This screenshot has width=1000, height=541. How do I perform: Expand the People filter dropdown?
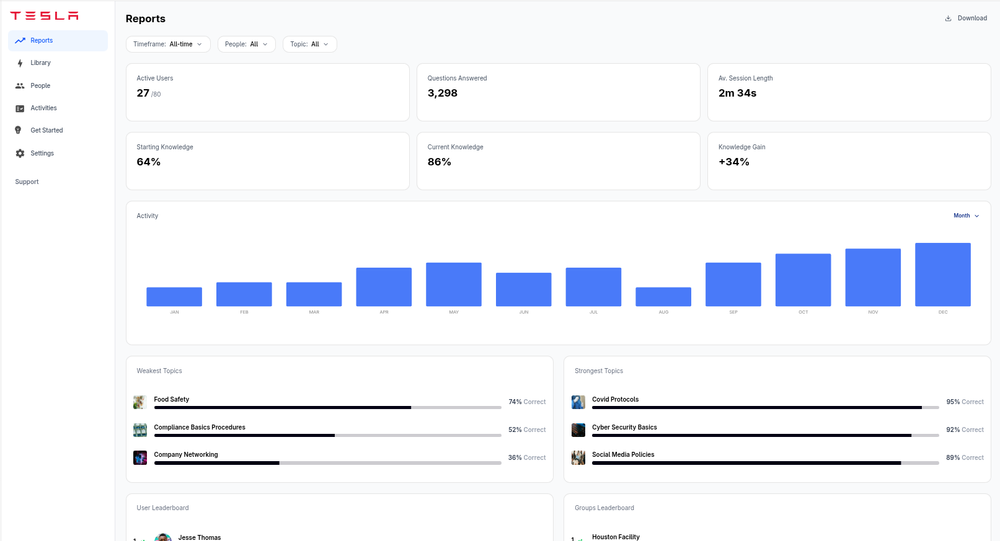[246, 44]
